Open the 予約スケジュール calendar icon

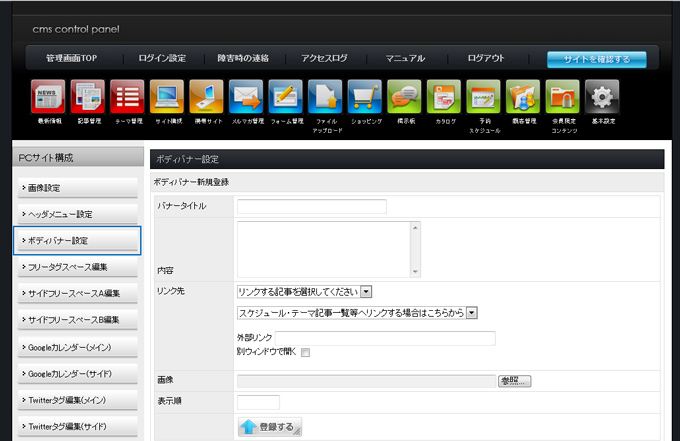[483, 97]
